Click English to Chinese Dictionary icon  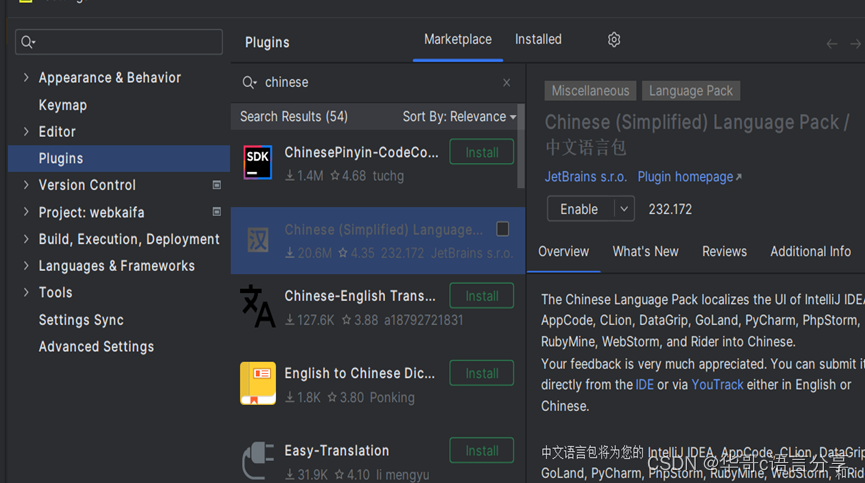click(x=258, y=383)
